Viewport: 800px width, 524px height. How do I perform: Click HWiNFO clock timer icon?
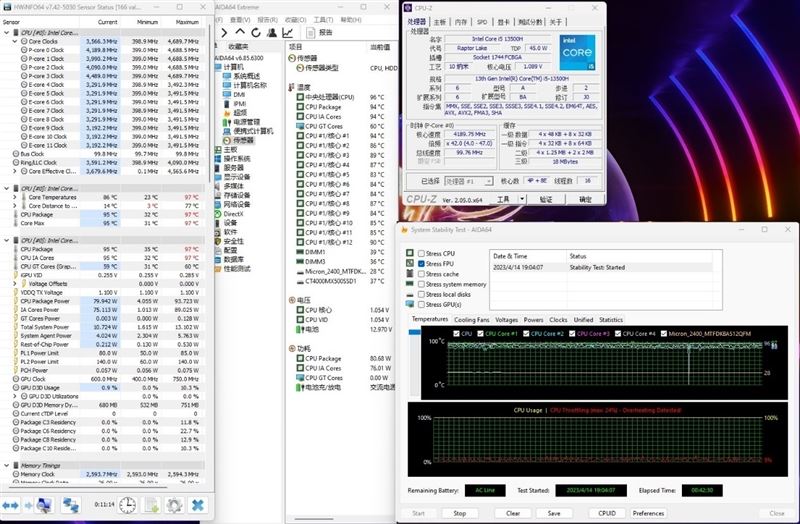point(128,505)
